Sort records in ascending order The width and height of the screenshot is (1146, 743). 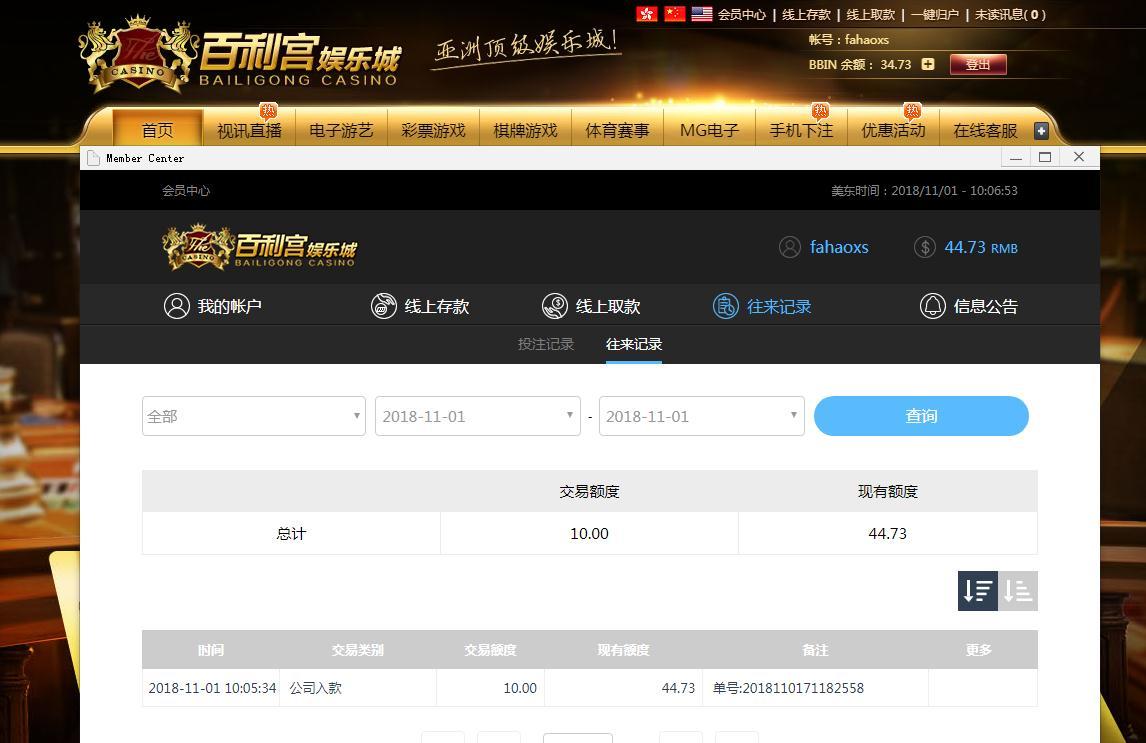coord(1018,590)
